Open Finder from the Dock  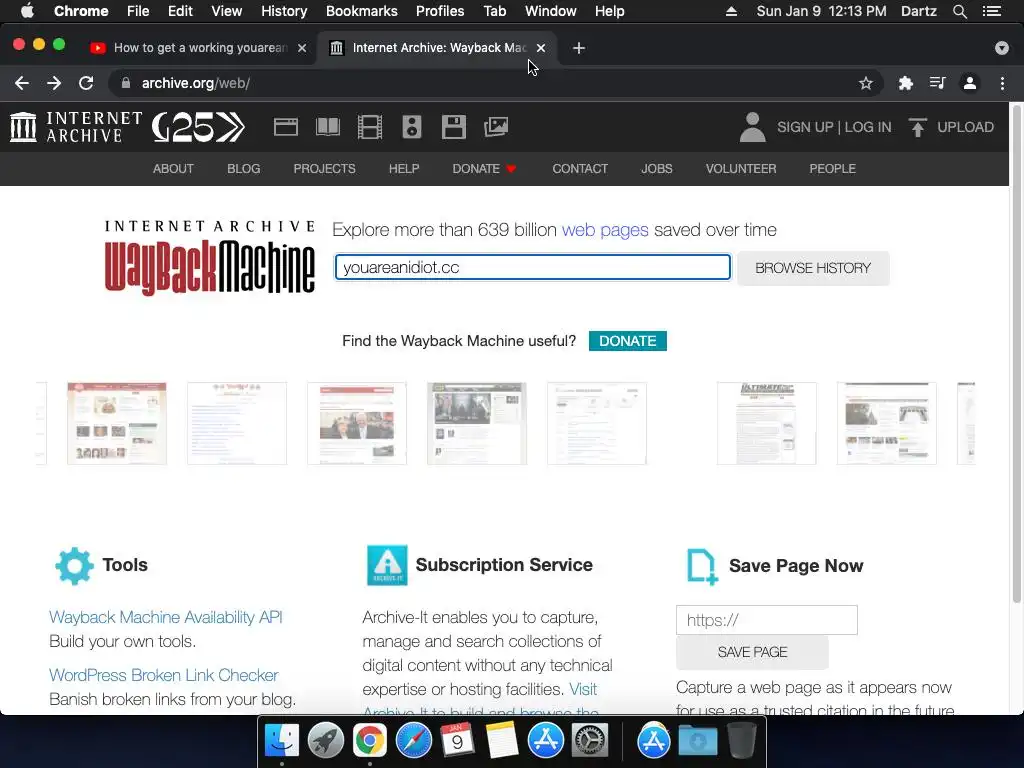(x=281, y=741)
